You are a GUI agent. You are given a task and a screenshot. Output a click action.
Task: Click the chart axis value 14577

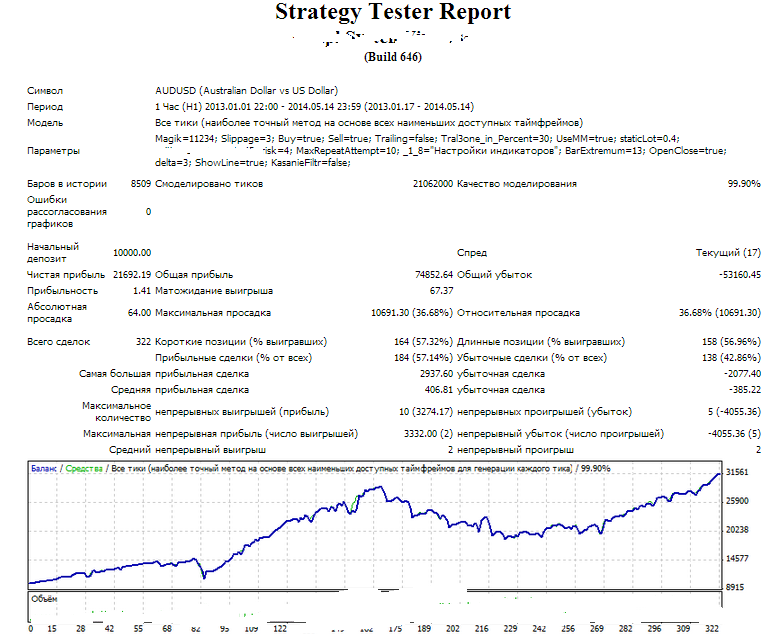737,559
